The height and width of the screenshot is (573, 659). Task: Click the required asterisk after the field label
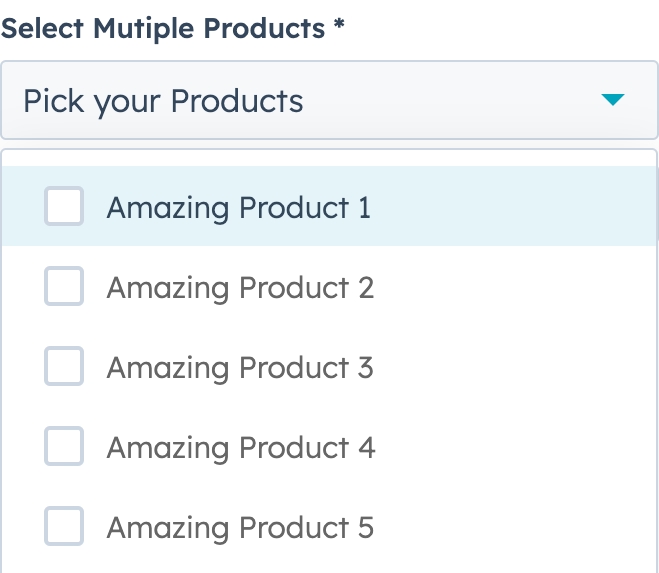[x=340, y=27]
